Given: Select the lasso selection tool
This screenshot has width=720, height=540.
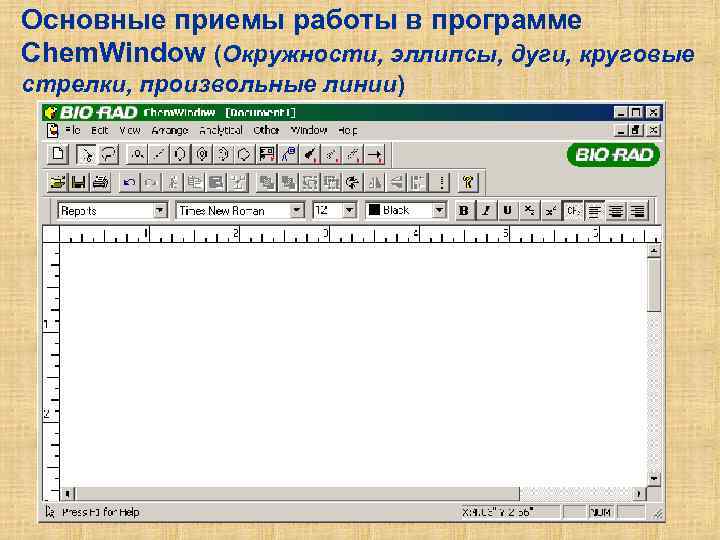Looking at the screenshot, I should pyautogui.click(x=108, y=154).
